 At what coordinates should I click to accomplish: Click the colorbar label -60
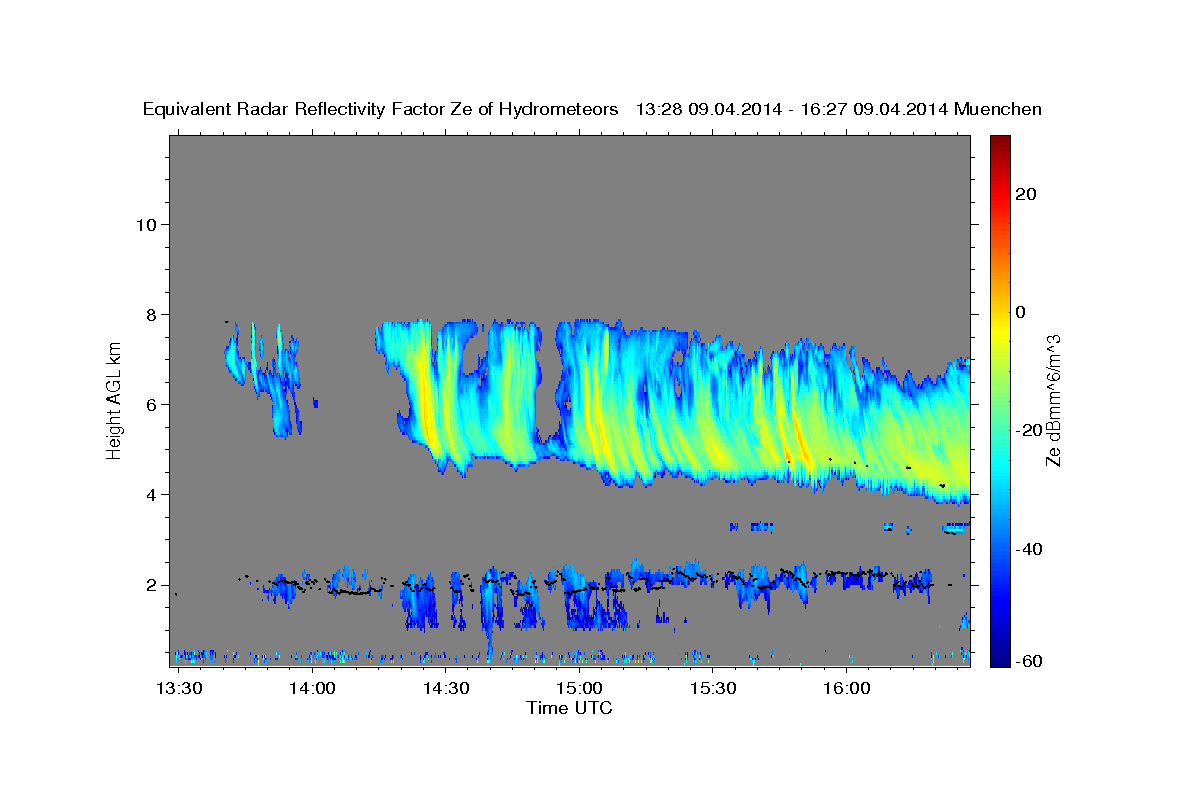tap(1030, 661)
